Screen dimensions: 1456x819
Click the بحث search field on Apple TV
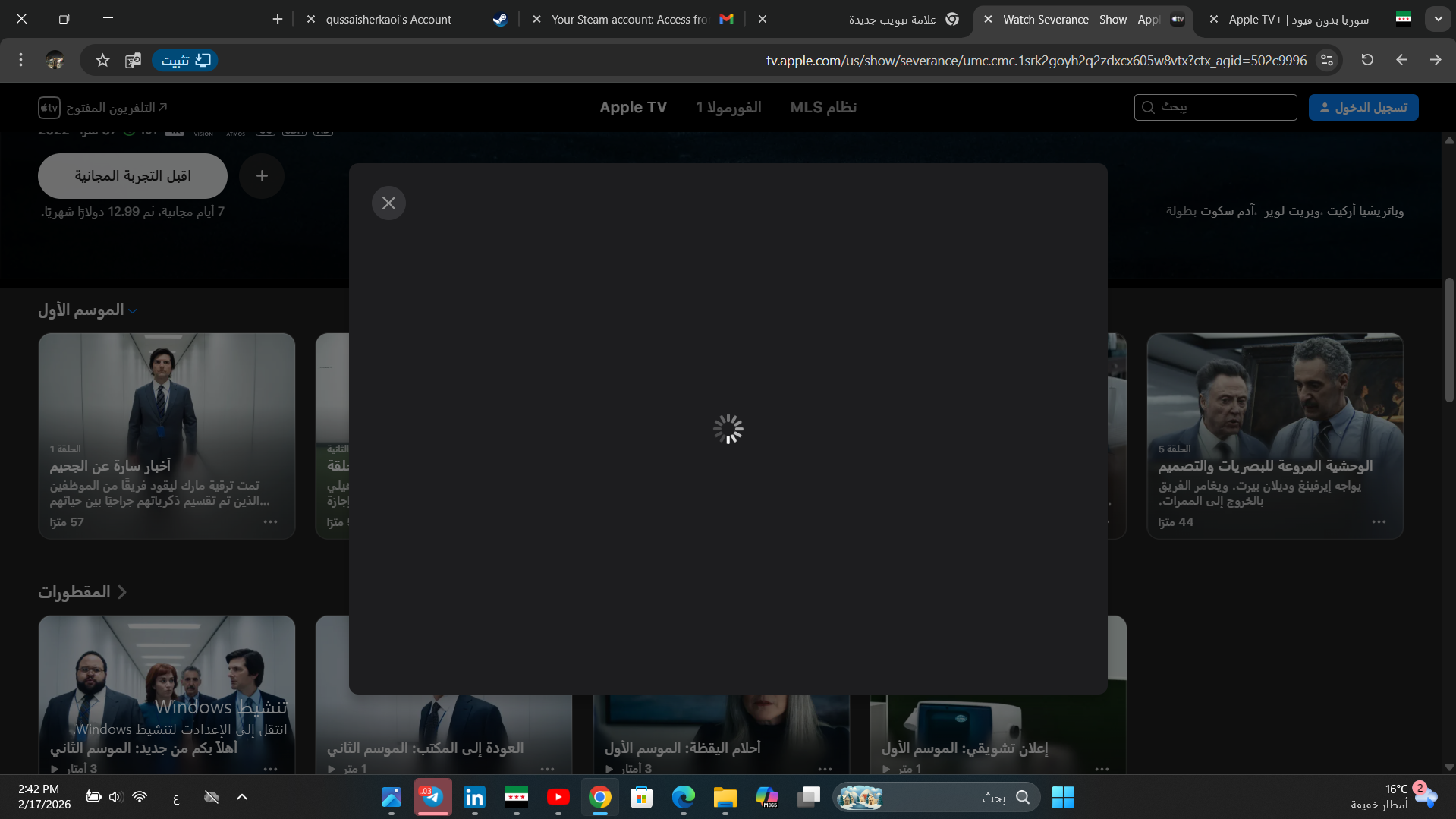(x=1222, y=108)
